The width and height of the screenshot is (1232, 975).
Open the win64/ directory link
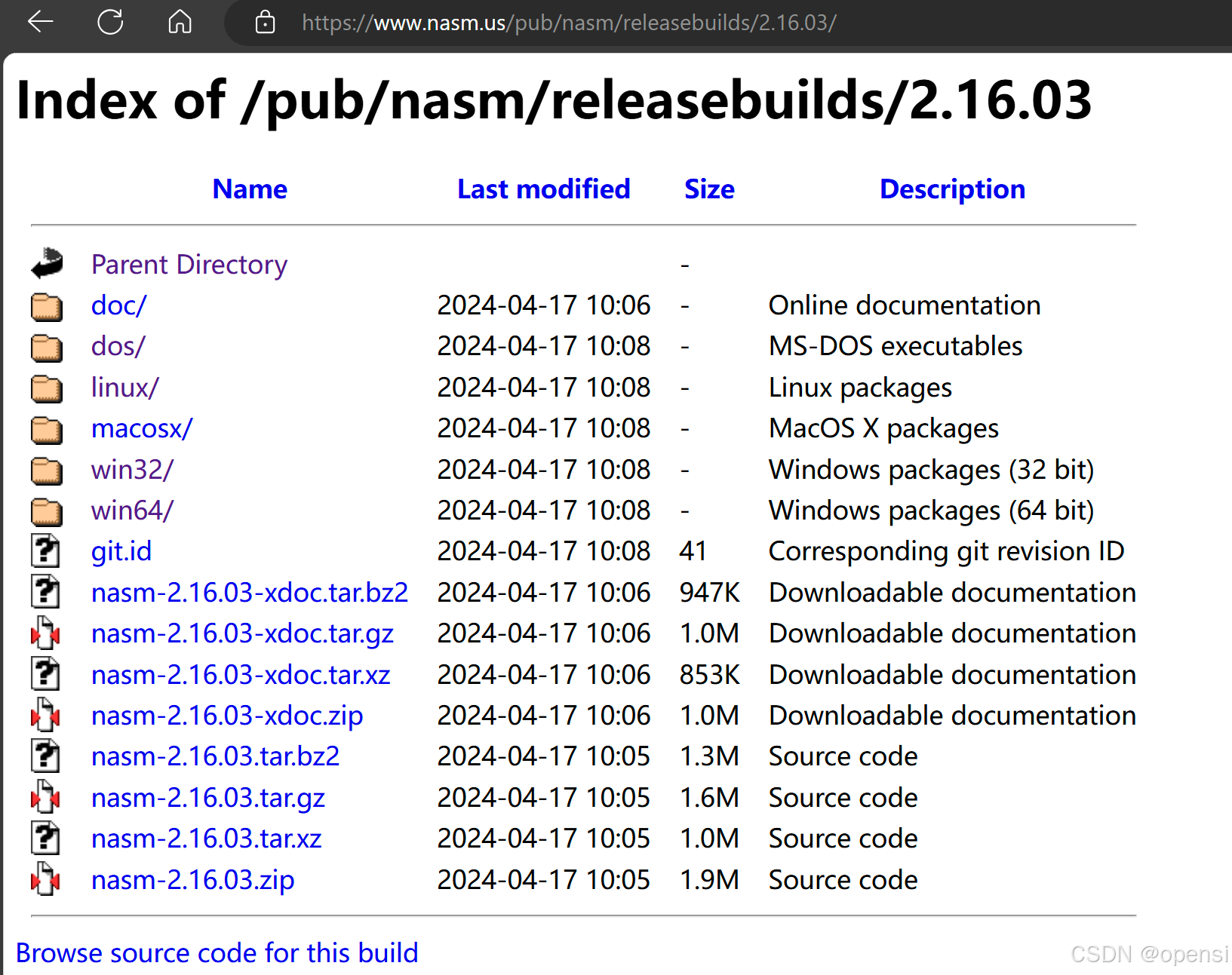click(x=132, y=510)
